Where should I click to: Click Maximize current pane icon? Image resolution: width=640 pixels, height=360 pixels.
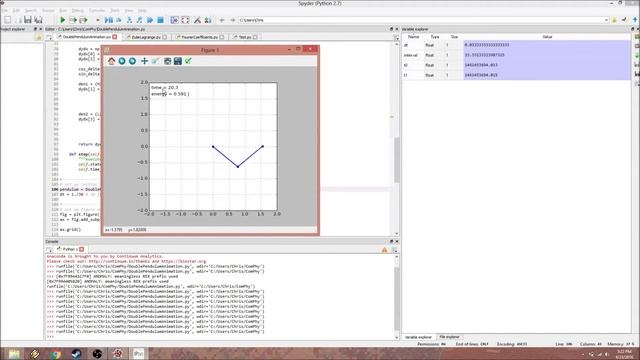click(175, 20)
